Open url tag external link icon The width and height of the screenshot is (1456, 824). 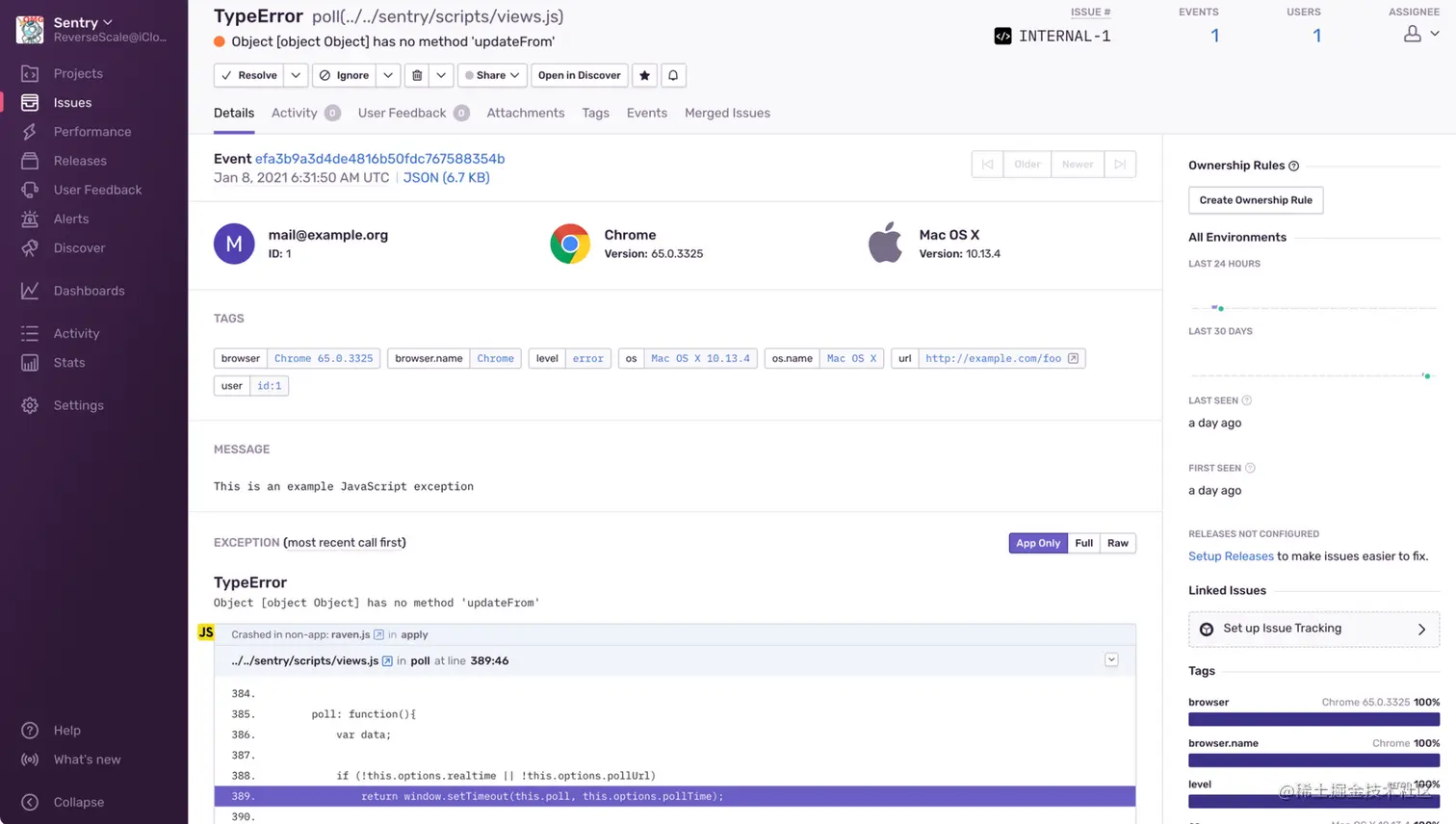[x=1073, y=358]
